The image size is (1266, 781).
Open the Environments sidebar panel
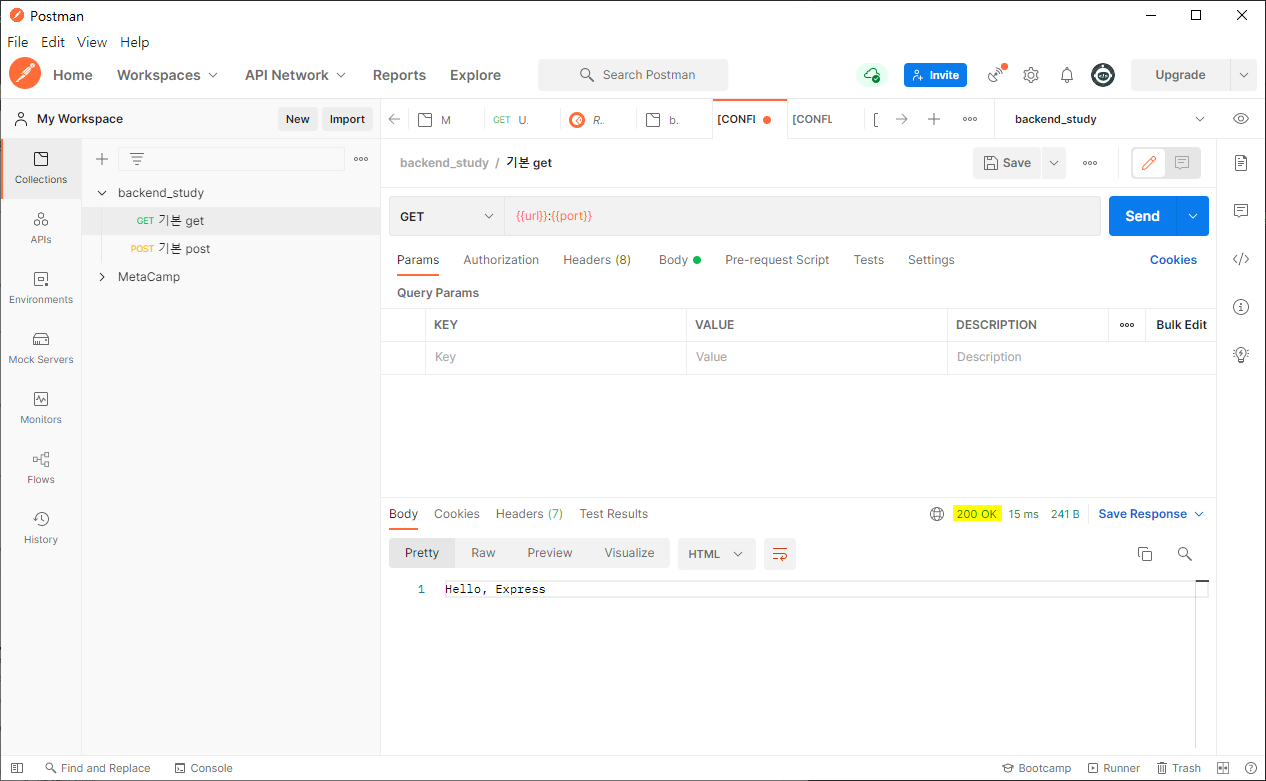[41, 288]
